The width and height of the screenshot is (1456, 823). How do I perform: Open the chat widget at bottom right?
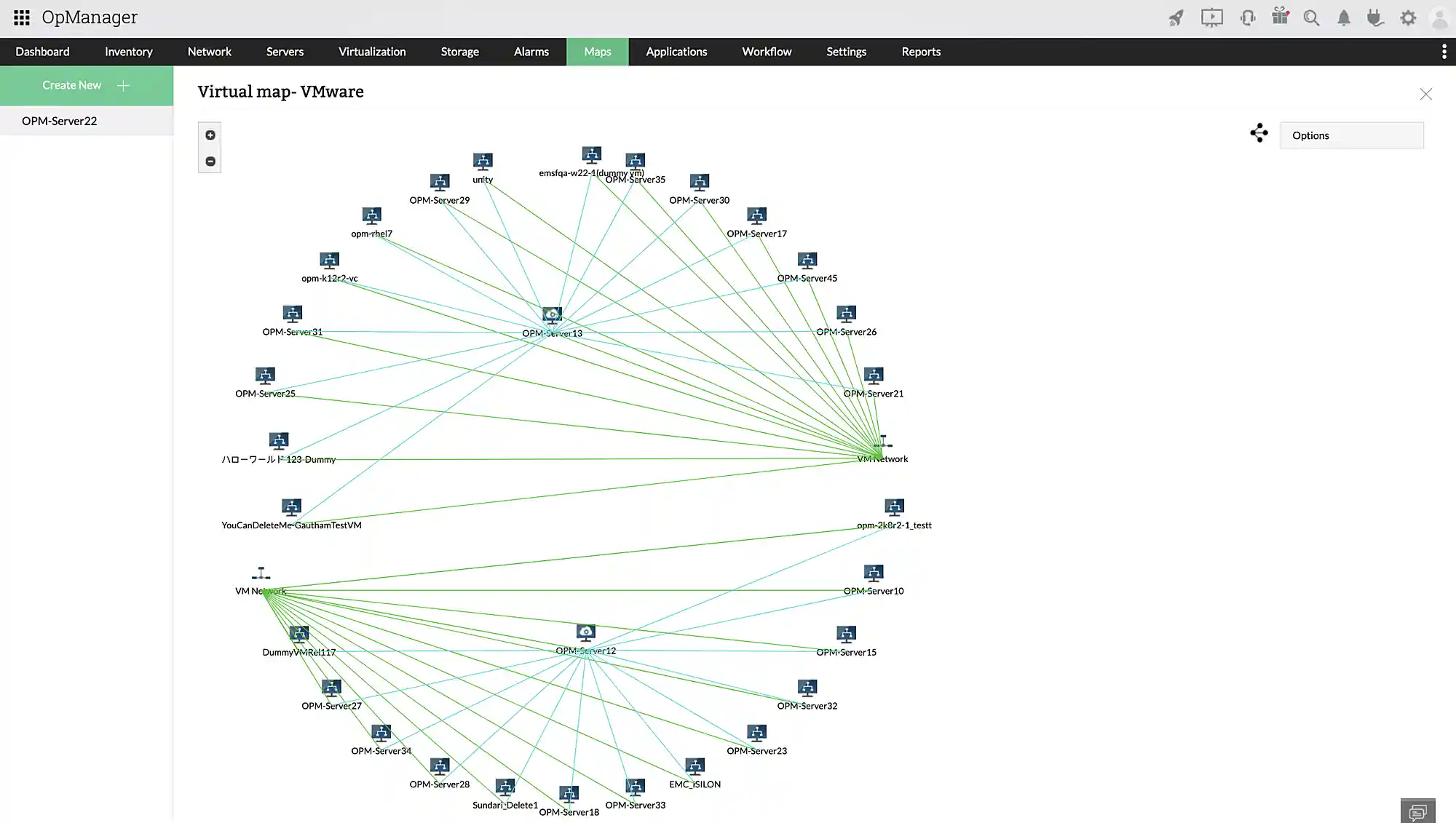click(1417, 811)
